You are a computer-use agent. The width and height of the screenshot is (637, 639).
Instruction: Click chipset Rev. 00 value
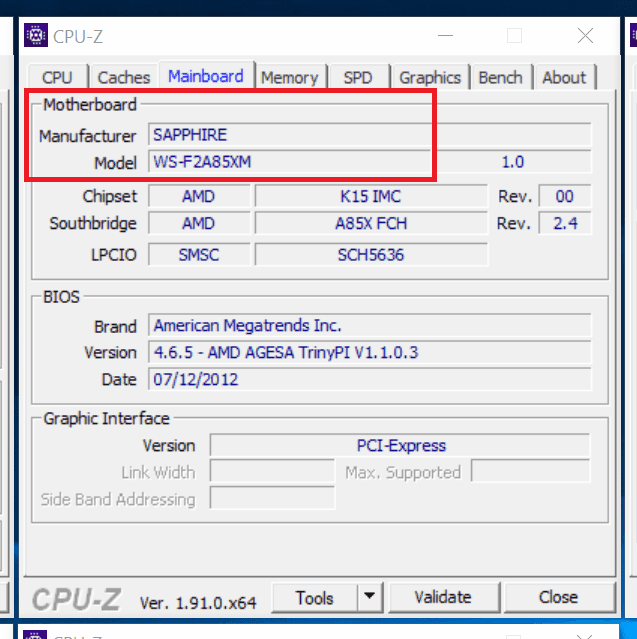(x=565, y=196)
